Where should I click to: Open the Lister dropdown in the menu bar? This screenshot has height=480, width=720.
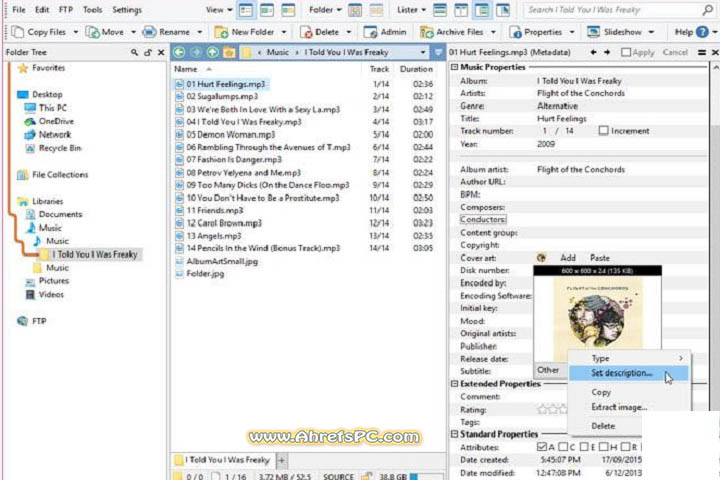(411, 10)
